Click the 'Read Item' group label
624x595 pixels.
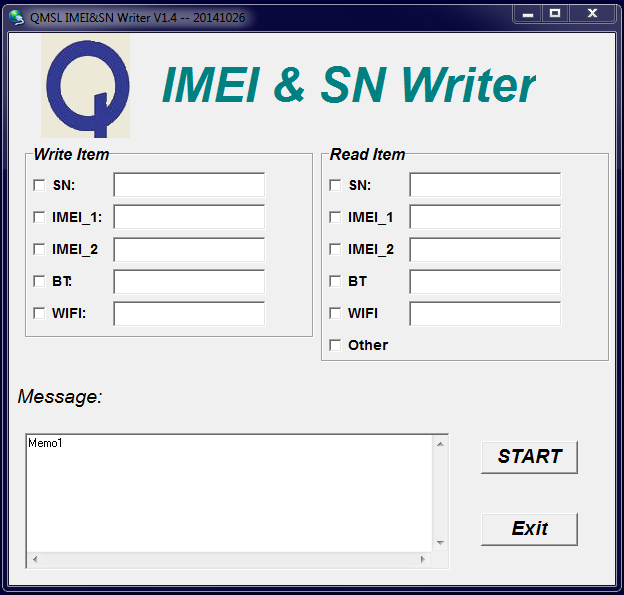pyautogui.click(x=367, y=154)
